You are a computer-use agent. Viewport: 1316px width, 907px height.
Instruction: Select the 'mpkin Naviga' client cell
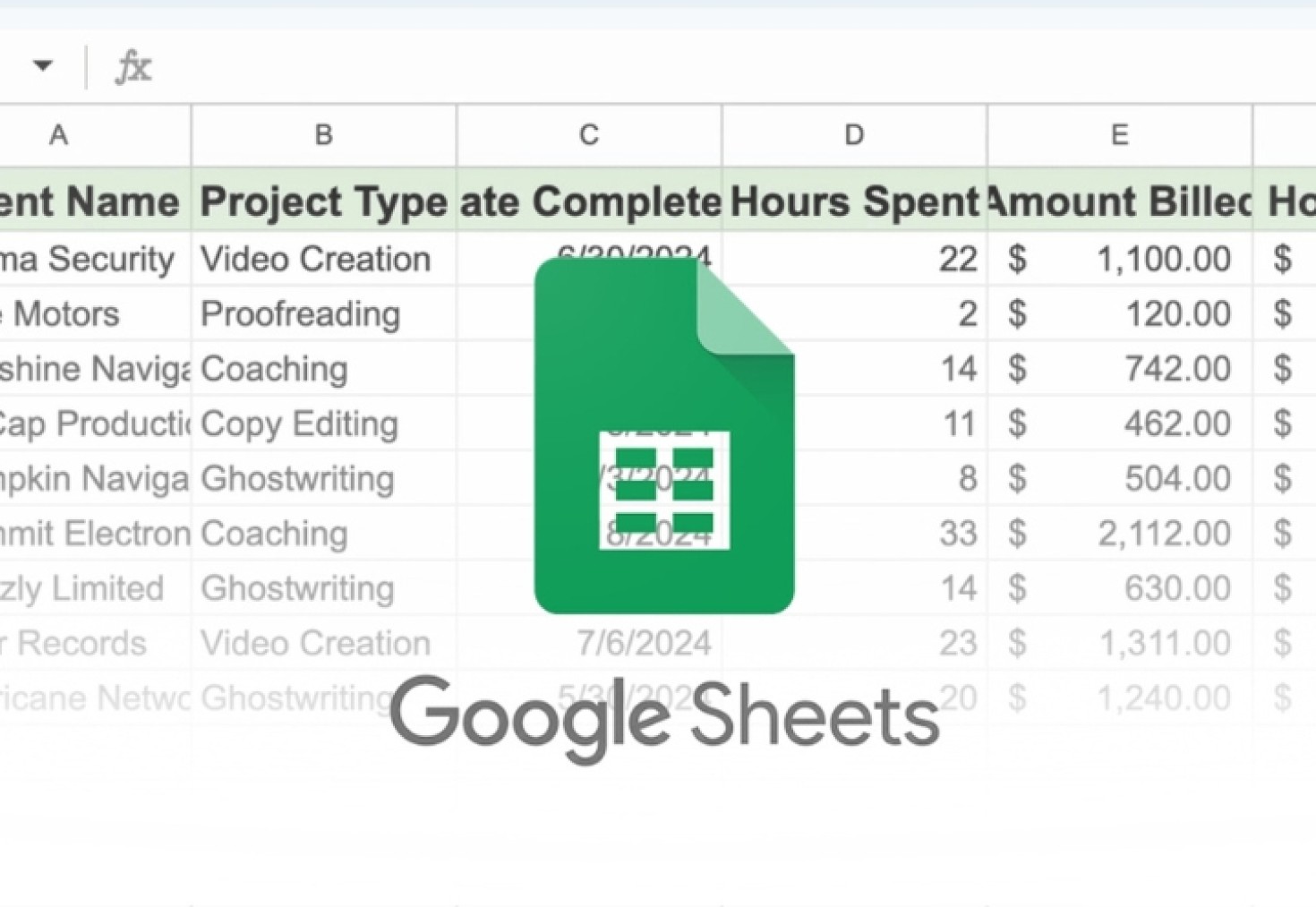click(x=95, y=478)
